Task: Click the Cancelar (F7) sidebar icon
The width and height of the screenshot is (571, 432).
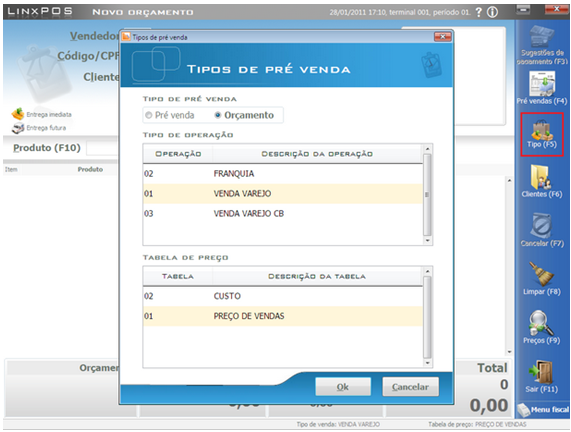Action: coord(542,226)
